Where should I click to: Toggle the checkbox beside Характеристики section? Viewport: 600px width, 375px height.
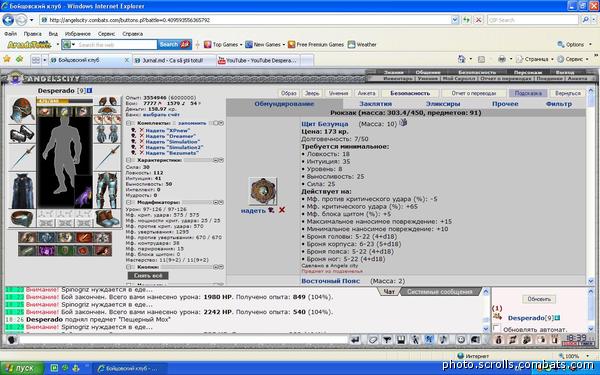(x=129, y=160)
